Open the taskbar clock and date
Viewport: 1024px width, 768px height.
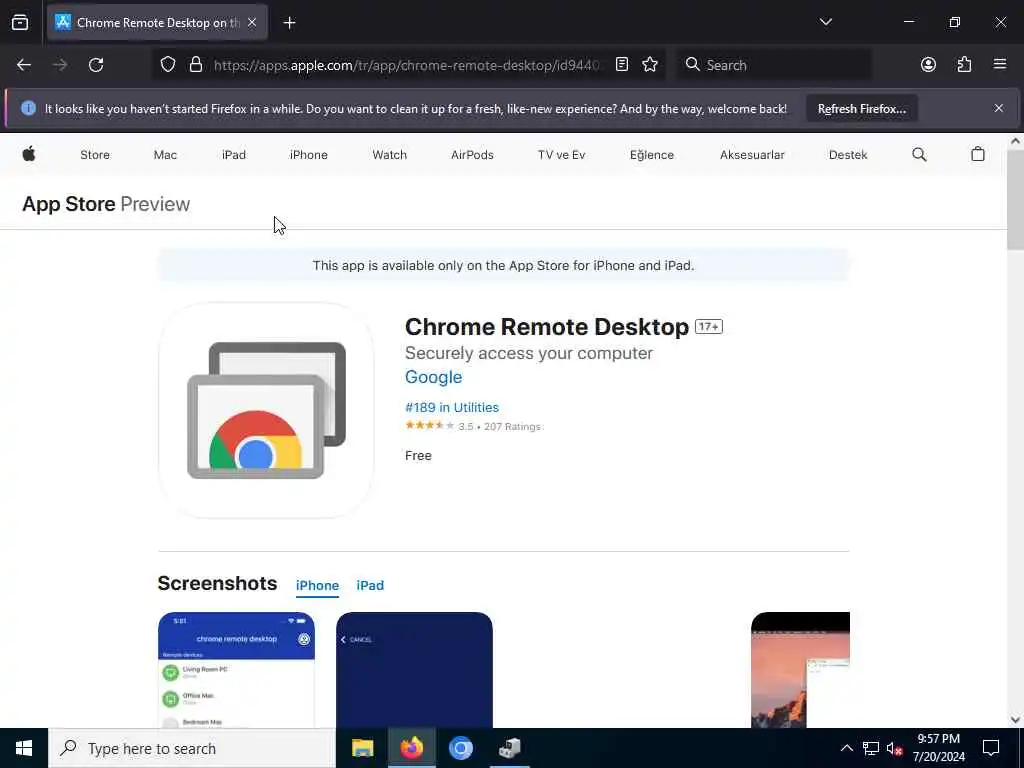pyautogui.click(x=938, y=748)
